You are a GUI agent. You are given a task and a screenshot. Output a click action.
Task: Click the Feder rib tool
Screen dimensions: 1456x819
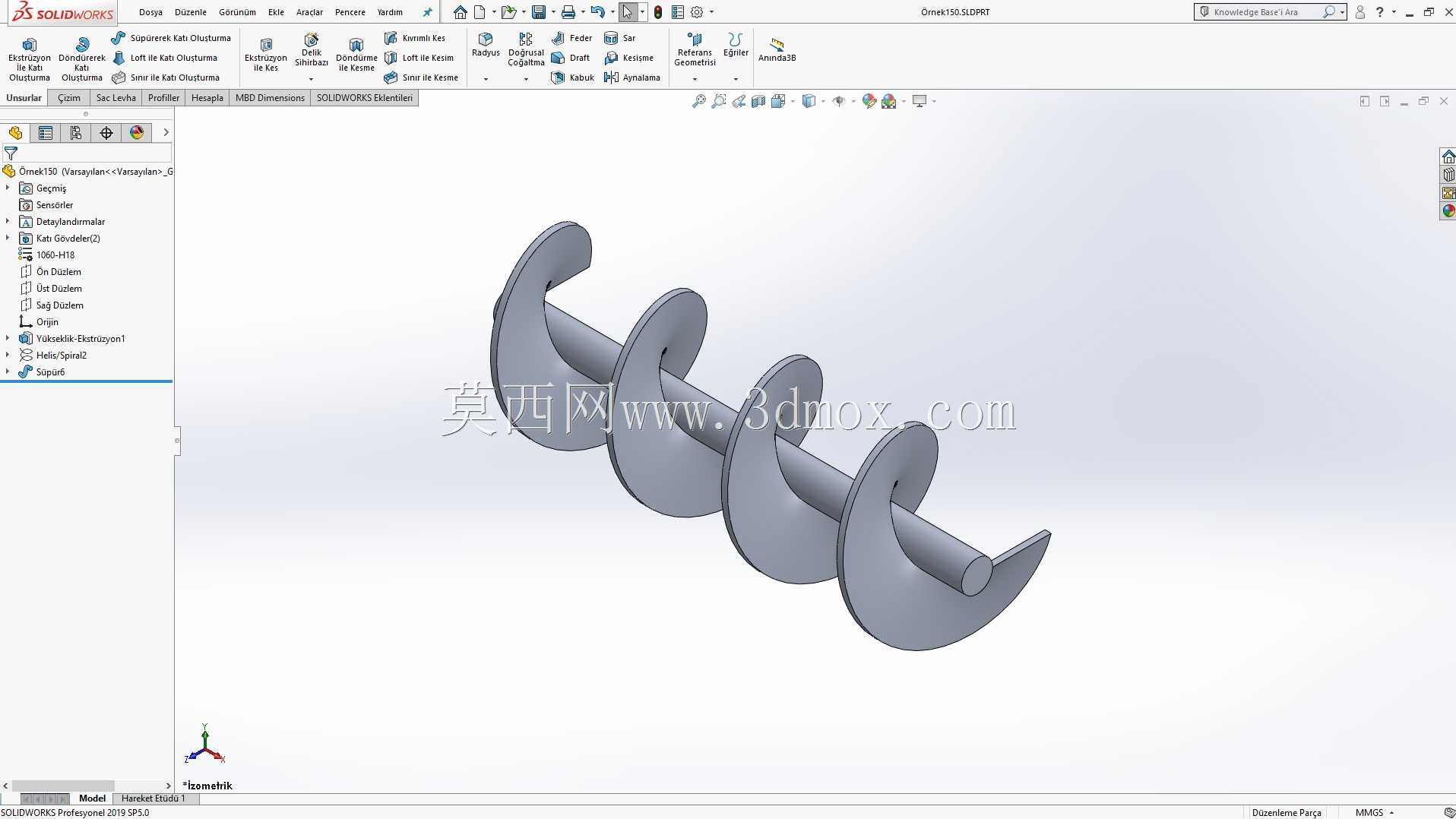(571, 38)
